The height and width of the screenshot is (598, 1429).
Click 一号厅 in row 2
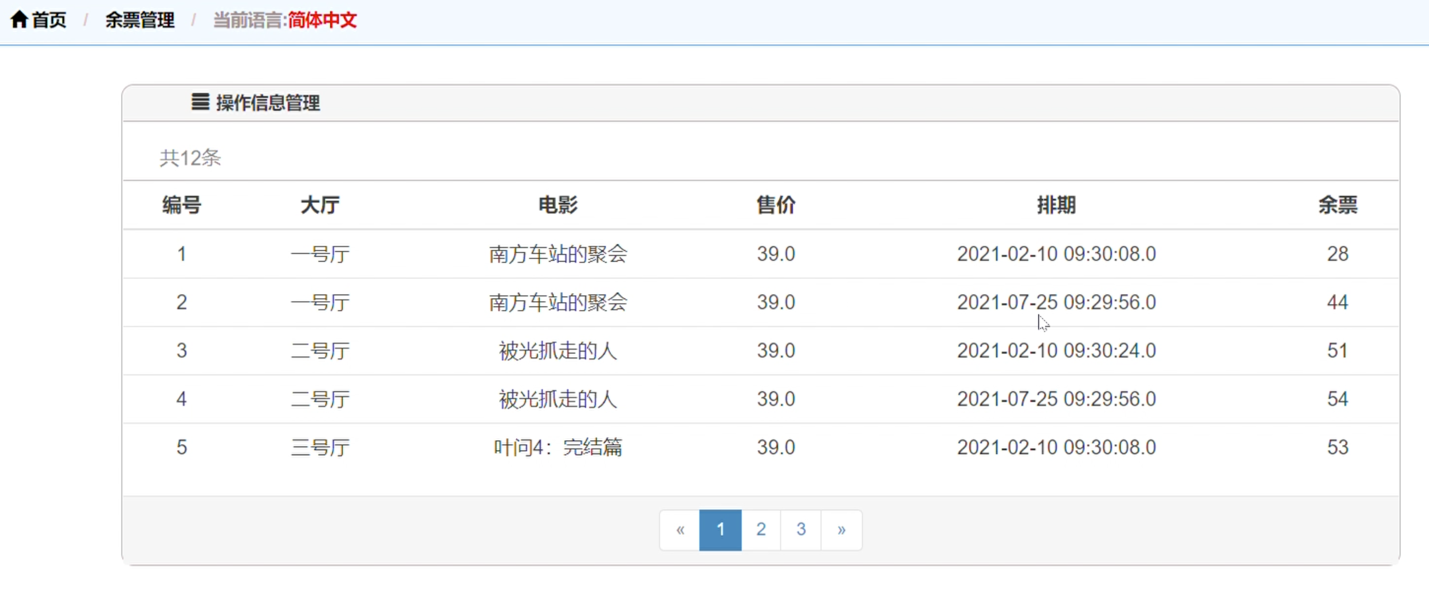320,302
